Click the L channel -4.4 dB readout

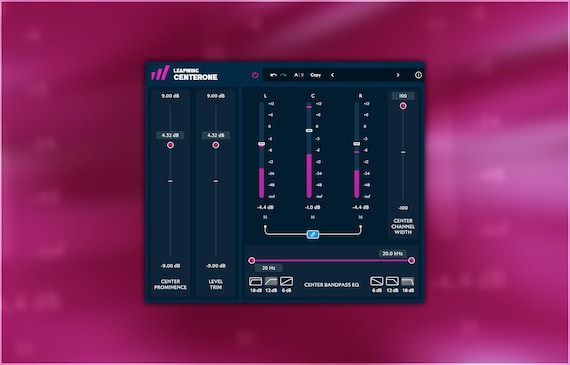(x=265, y=207)
